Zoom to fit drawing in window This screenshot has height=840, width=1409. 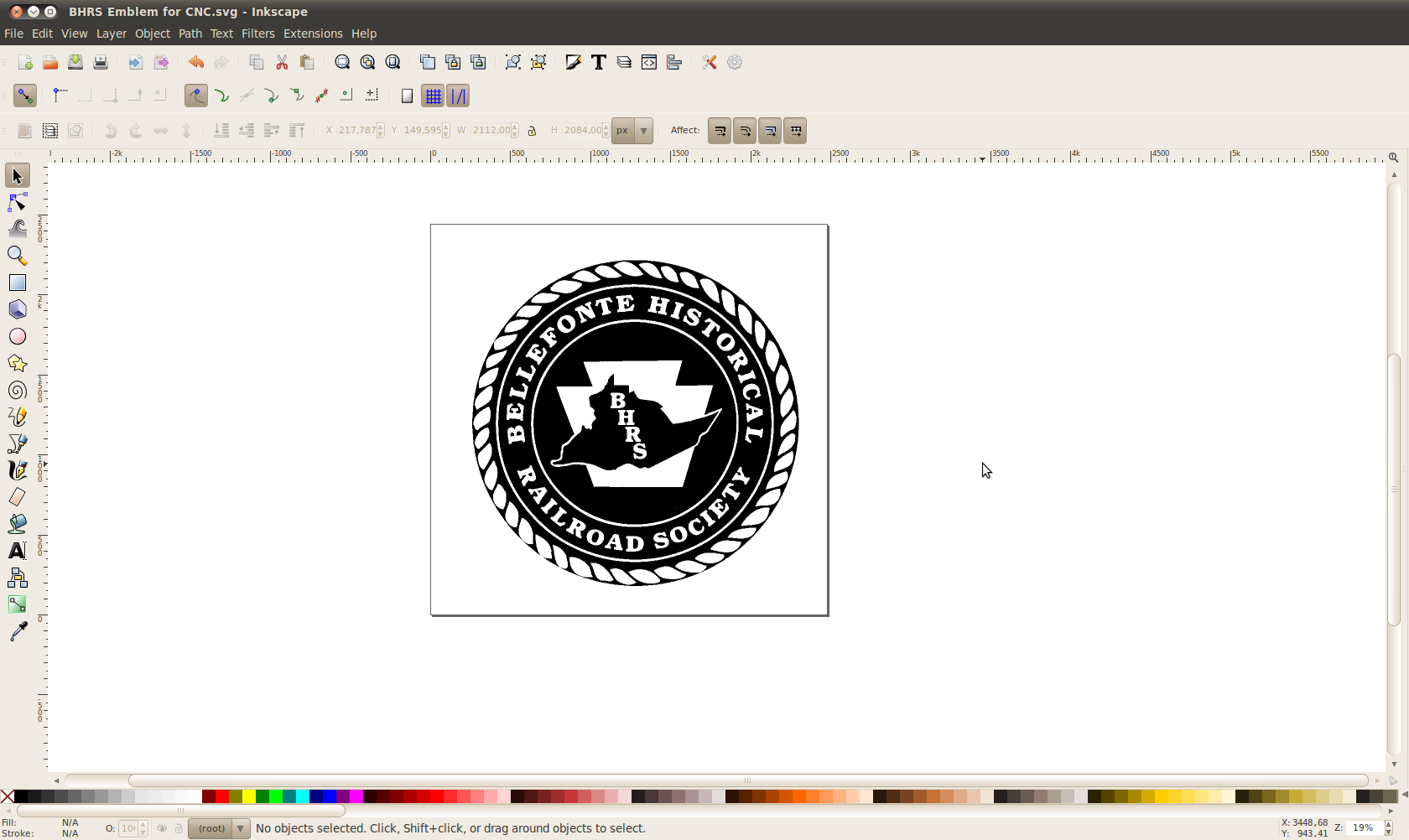click(367, 62)
